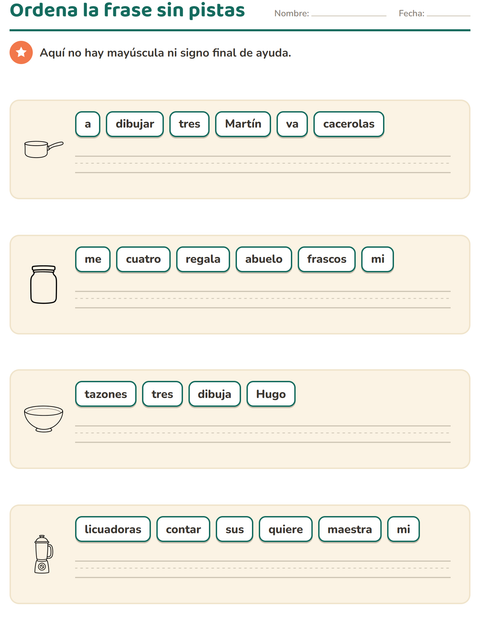The image size is (480, 620).
Task: Click the bowl illustration
Action: 43,419
